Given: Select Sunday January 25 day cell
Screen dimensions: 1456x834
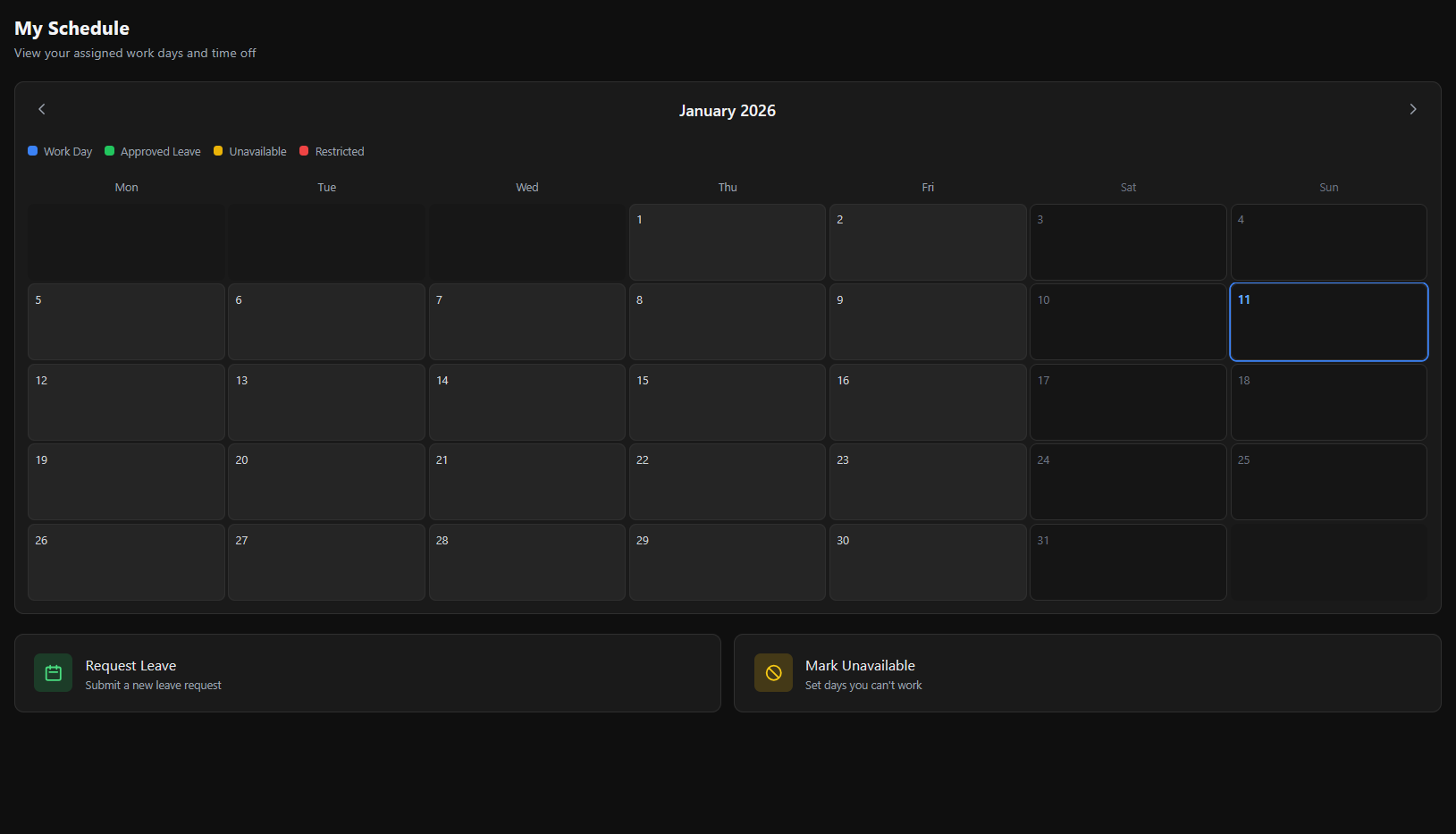Looking at the screenshot, I should coord(1328,482).
